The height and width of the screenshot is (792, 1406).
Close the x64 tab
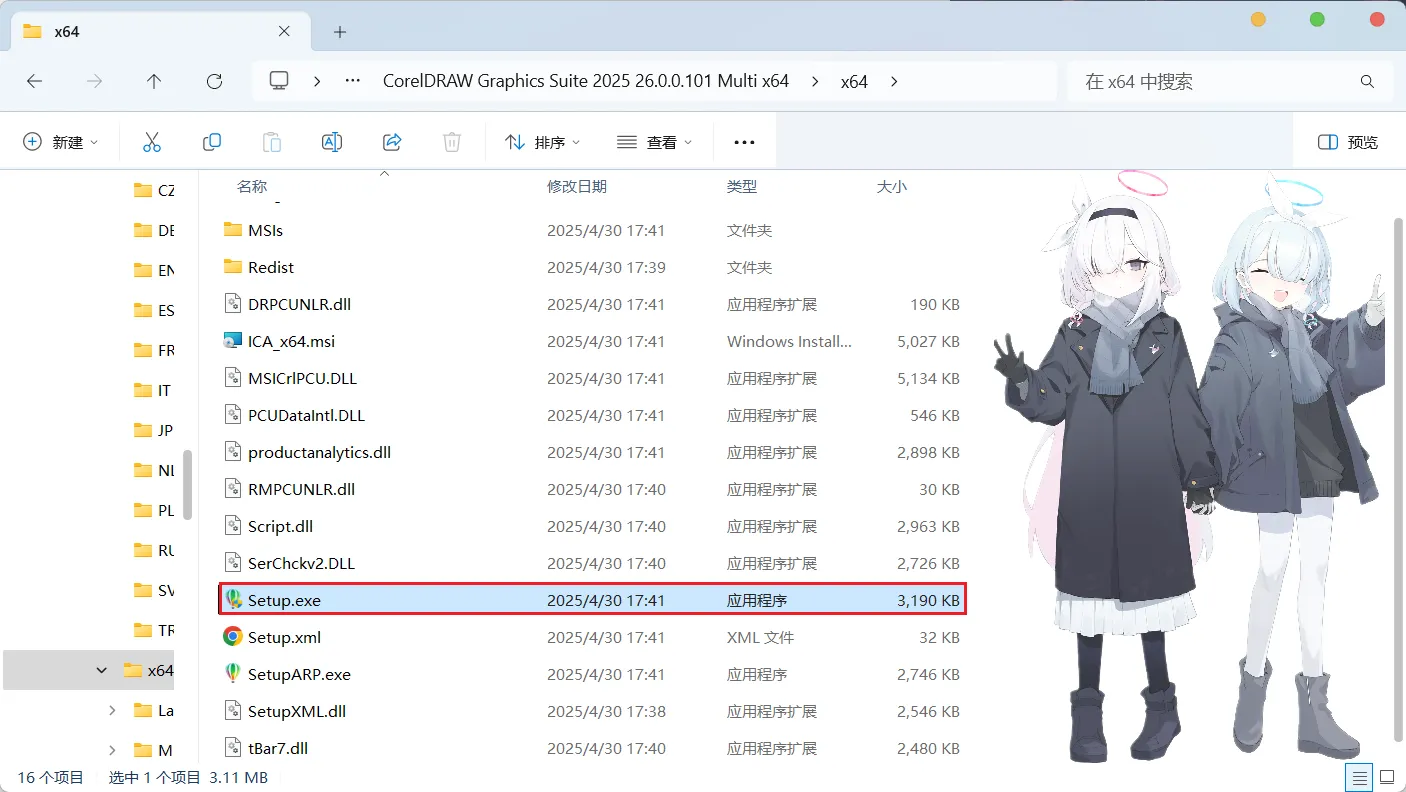pyautogui.click(x=285, y=31)
